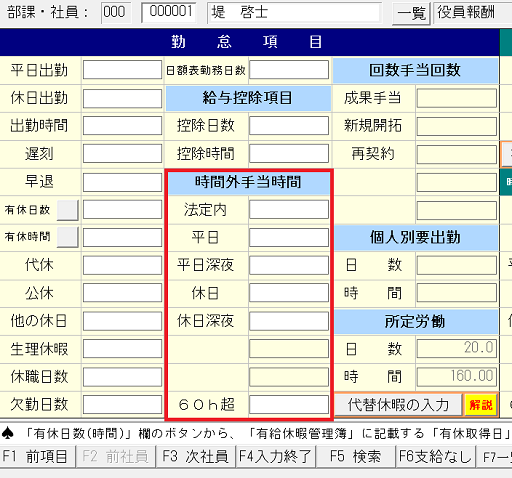Click the 日額表勤務日数 input field
512x478 pixels.
pos(289,70)
